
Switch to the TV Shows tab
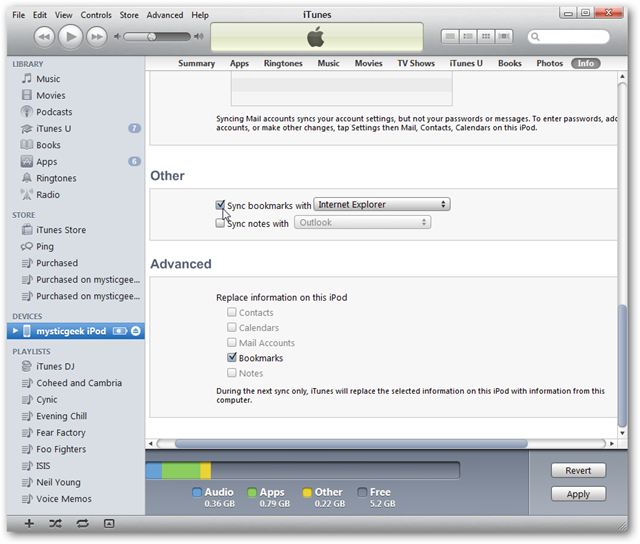point(416,63)
